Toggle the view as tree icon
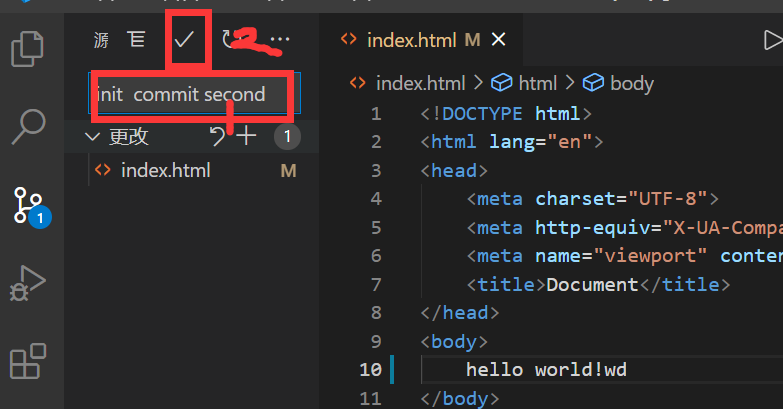Screen dimensions: 783x409 (x=136, y=40)
